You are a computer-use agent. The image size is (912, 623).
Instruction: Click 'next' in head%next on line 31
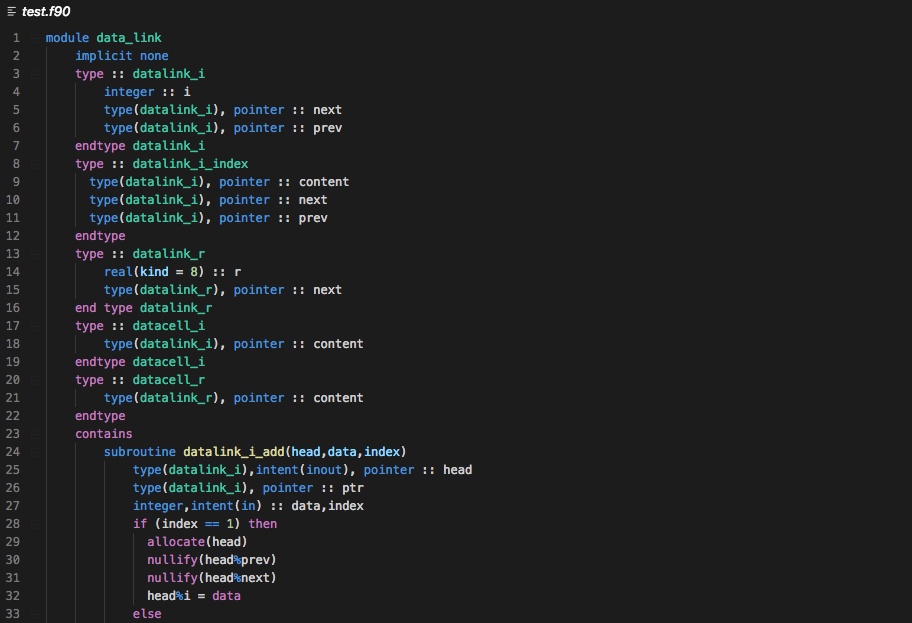pyautogui.click(x=255, y=579)
